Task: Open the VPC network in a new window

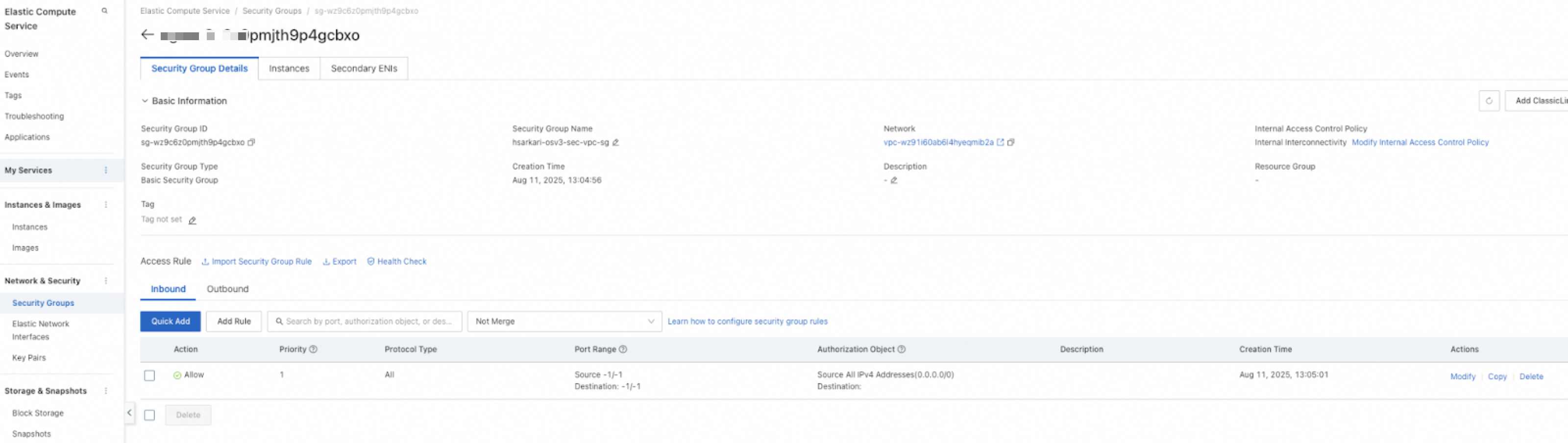Action: pyautogui.click(x=1000, y=143)
